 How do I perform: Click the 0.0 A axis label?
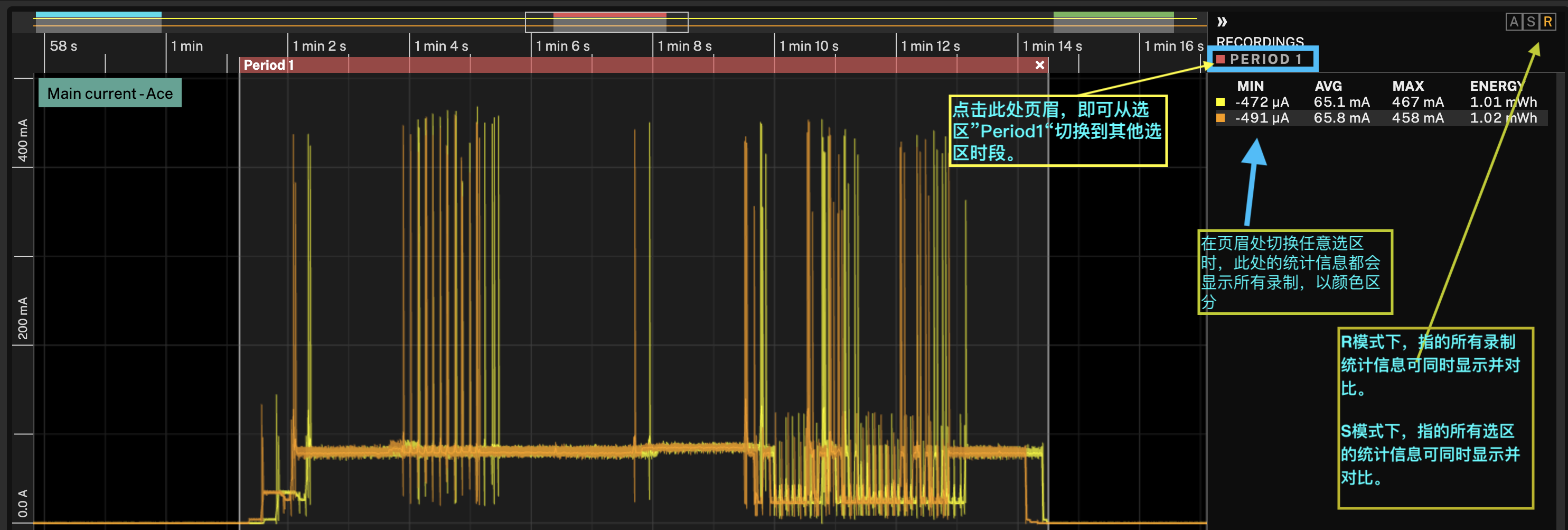point(23,503)
